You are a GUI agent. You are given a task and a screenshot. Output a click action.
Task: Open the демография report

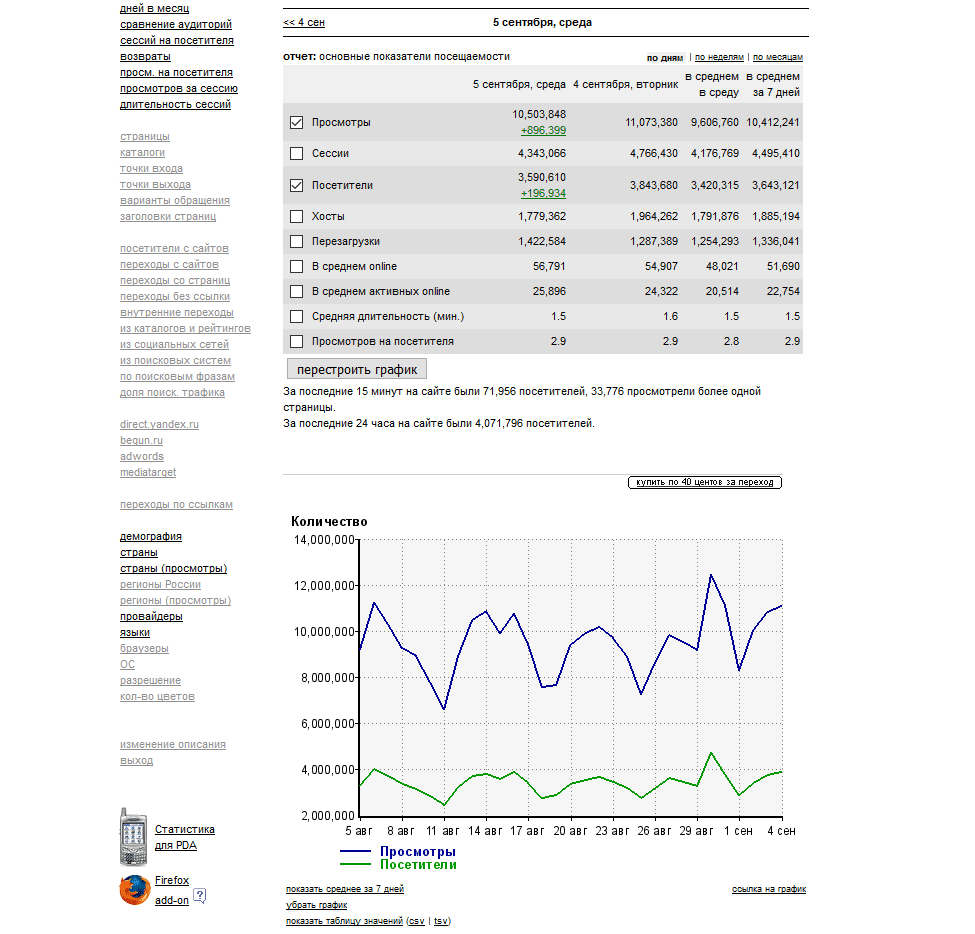click(150, 537)
